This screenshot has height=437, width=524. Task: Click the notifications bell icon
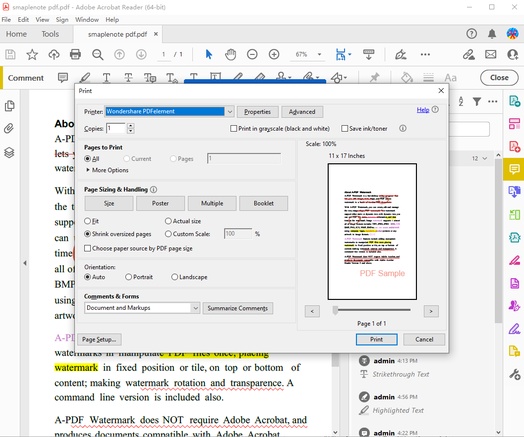click(x=492, y=34)
